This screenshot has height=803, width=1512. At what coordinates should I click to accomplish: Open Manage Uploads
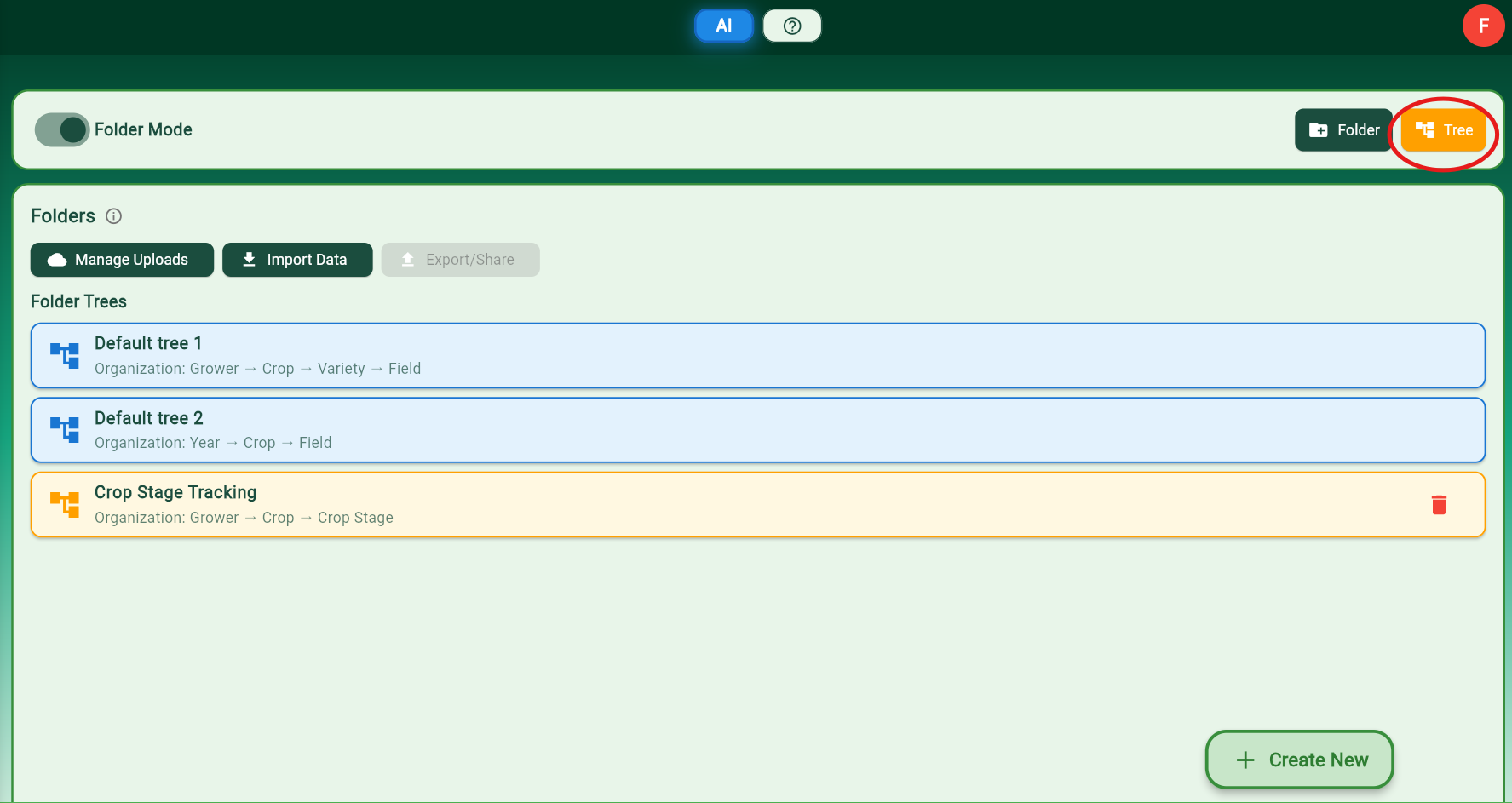pos(122,260)
